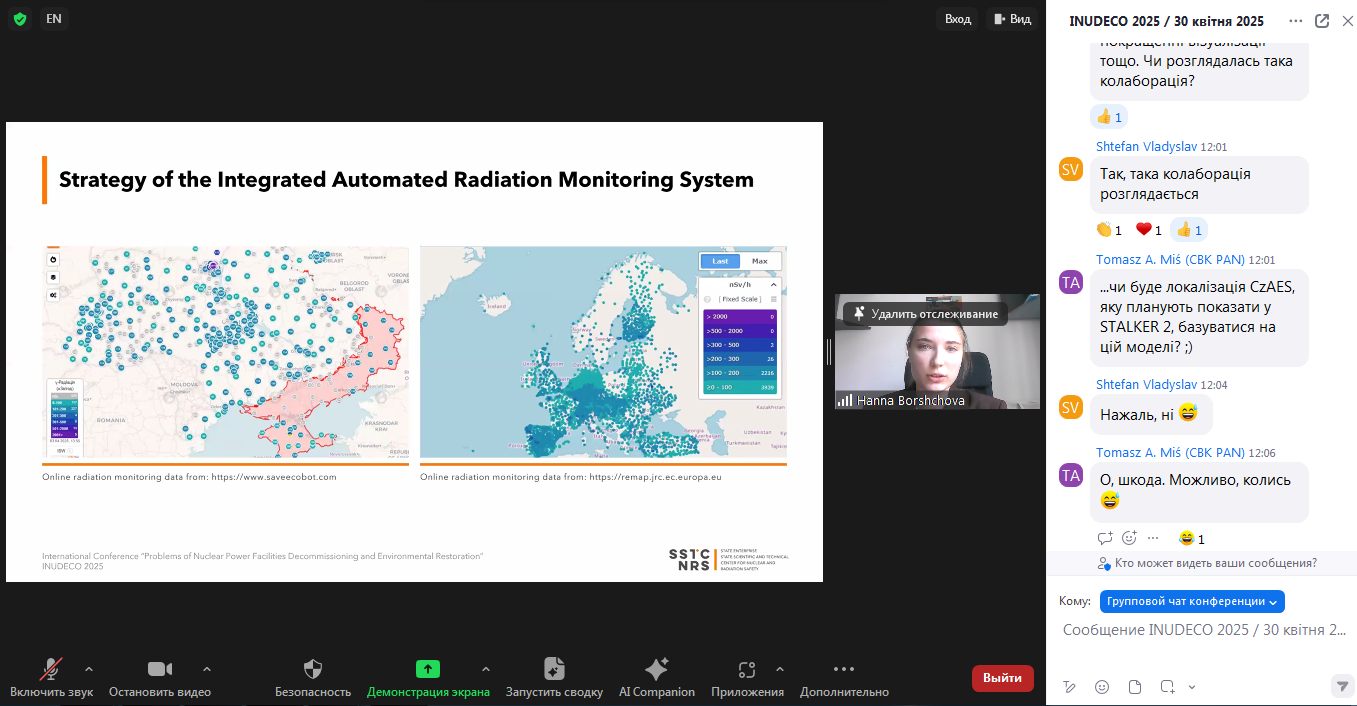Open text formatting options in chat
1357x706 pixels.
tap(1069, 687)
